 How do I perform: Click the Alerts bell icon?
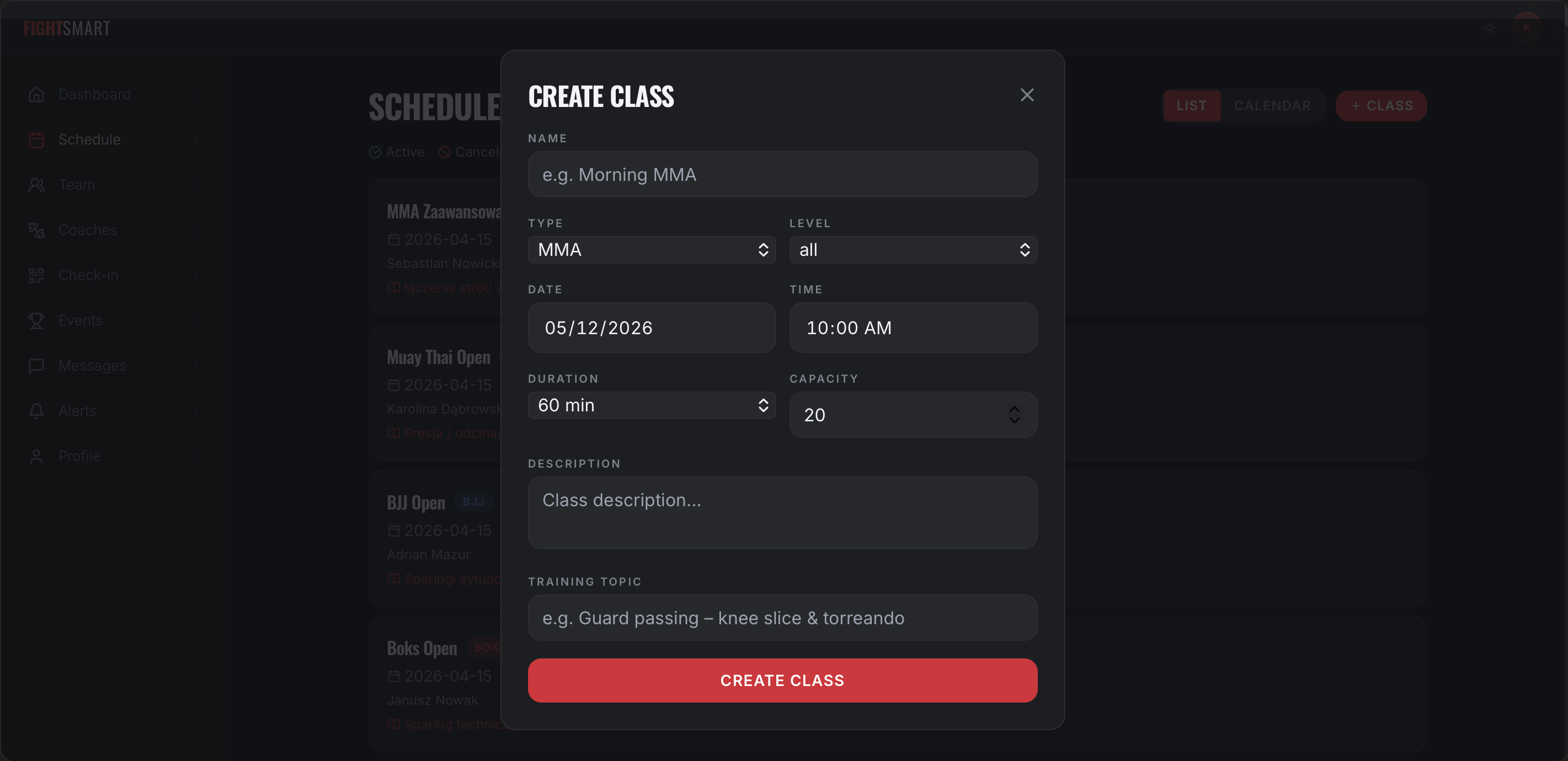point(36,411)
